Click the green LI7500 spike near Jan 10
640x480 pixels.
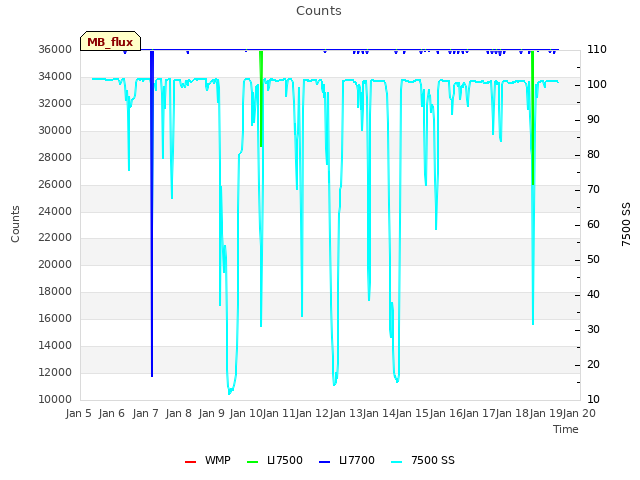(x=261, y=98)
